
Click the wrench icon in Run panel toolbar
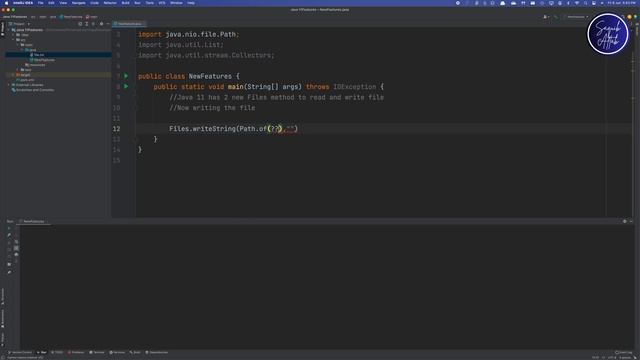coord(9,236)
